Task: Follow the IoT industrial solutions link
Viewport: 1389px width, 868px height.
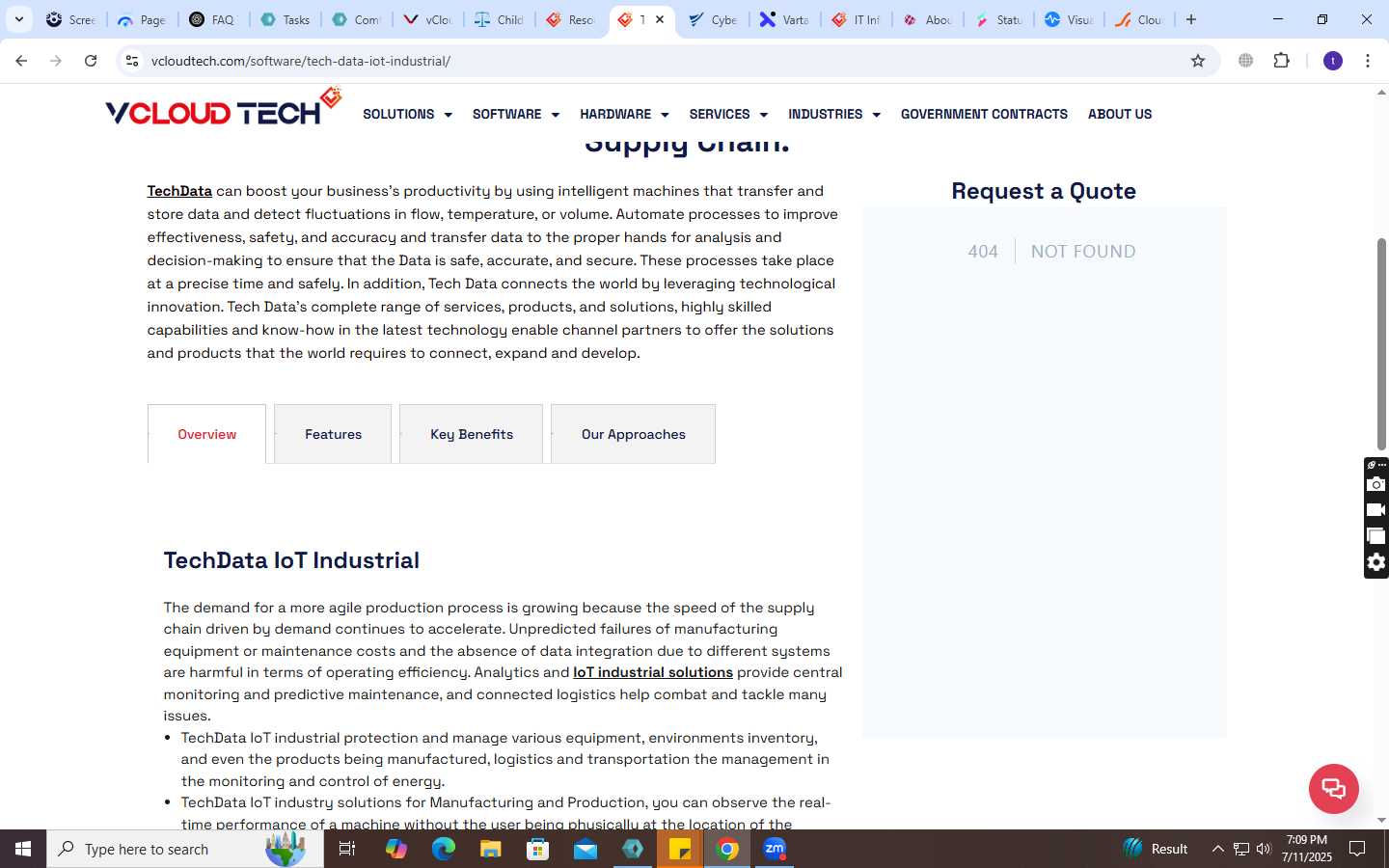Action: coord(653,672)
